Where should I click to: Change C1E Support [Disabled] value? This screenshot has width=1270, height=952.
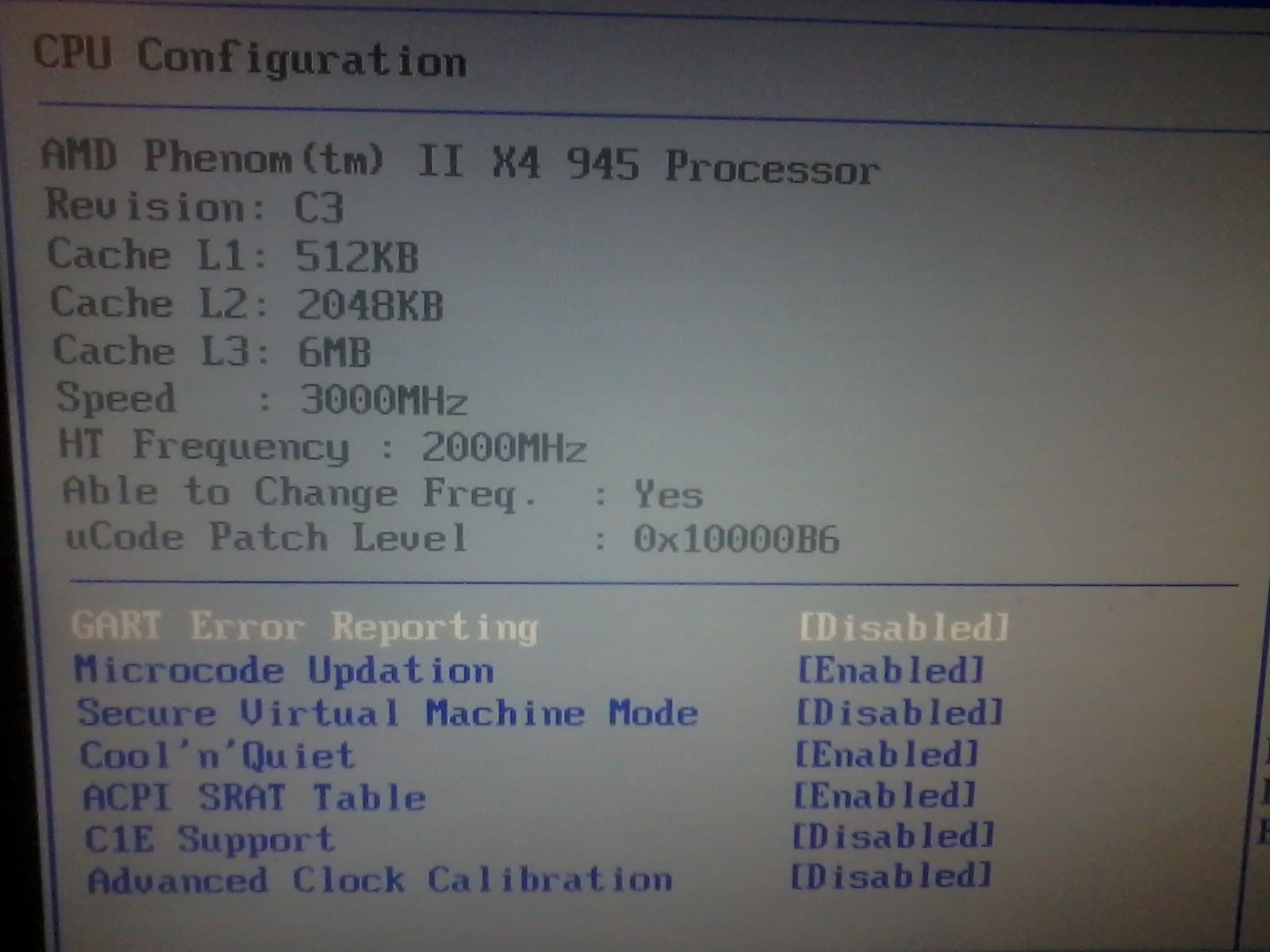click(893, 835)
